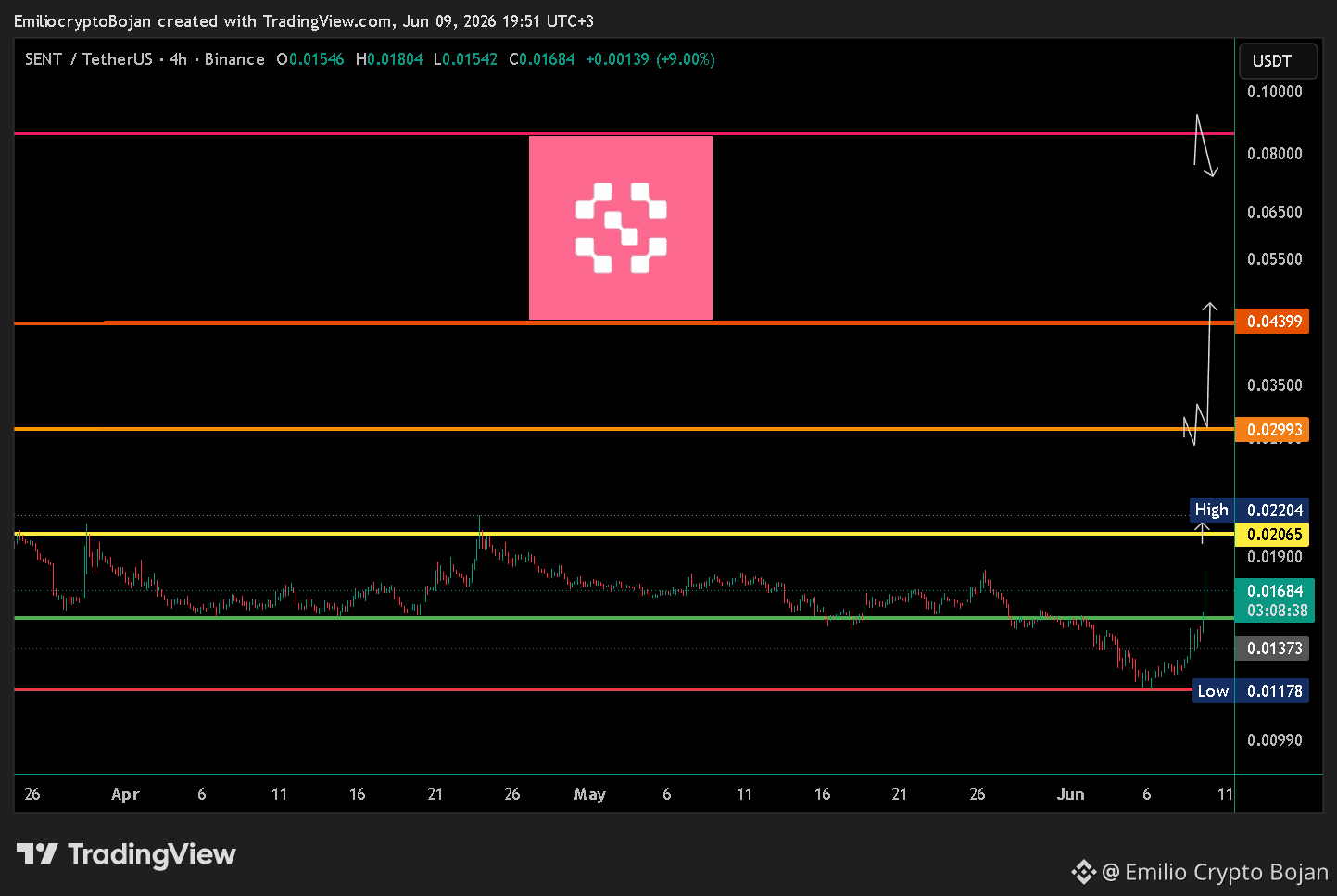Click the change value +0.00139 (+9.00%)
The width and height of the screenshot is (1337, 896).
pyautogui.click(x=650, y=59)
